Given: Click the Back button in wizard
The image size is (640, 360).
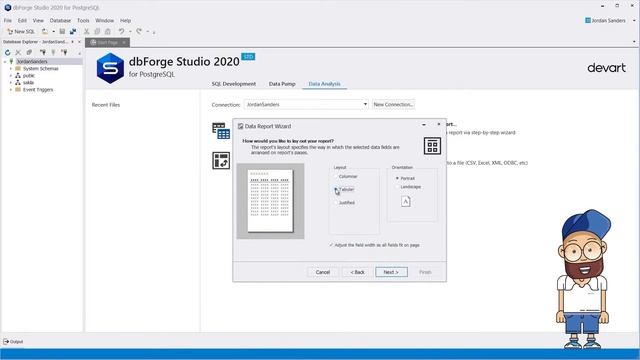Looking at the screenshot, I should [357, 272].
